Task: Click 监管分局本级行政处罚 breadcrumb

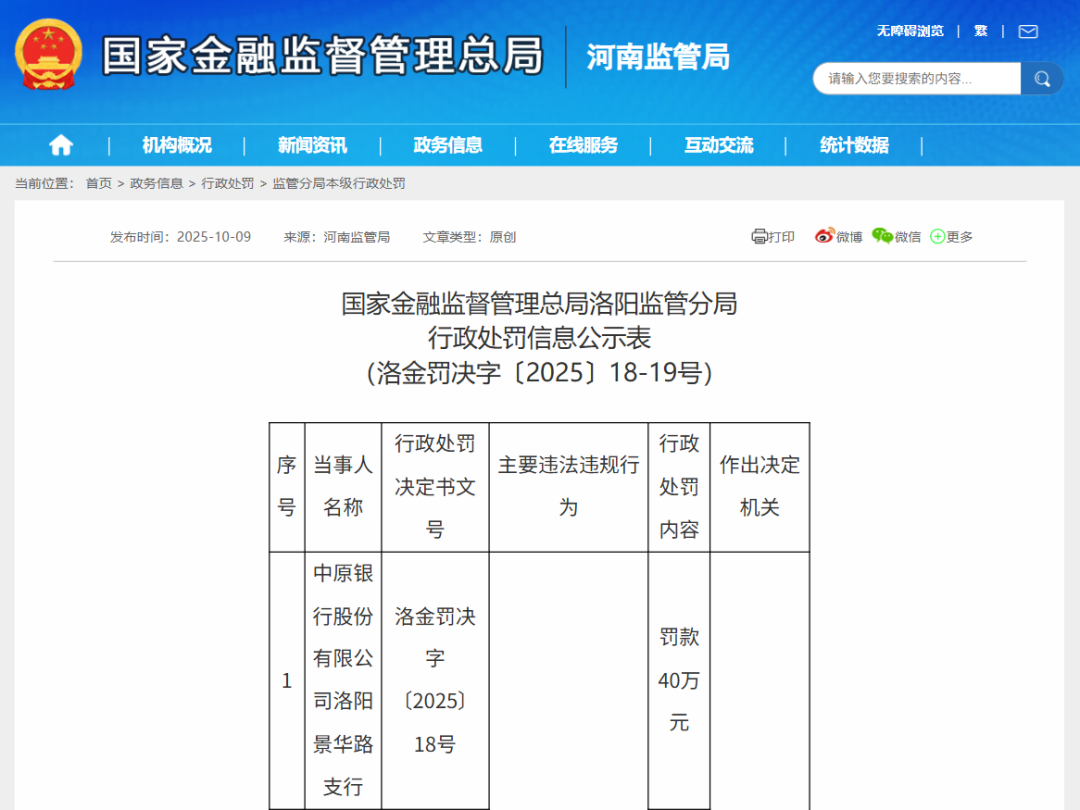Action: point(339,183)
